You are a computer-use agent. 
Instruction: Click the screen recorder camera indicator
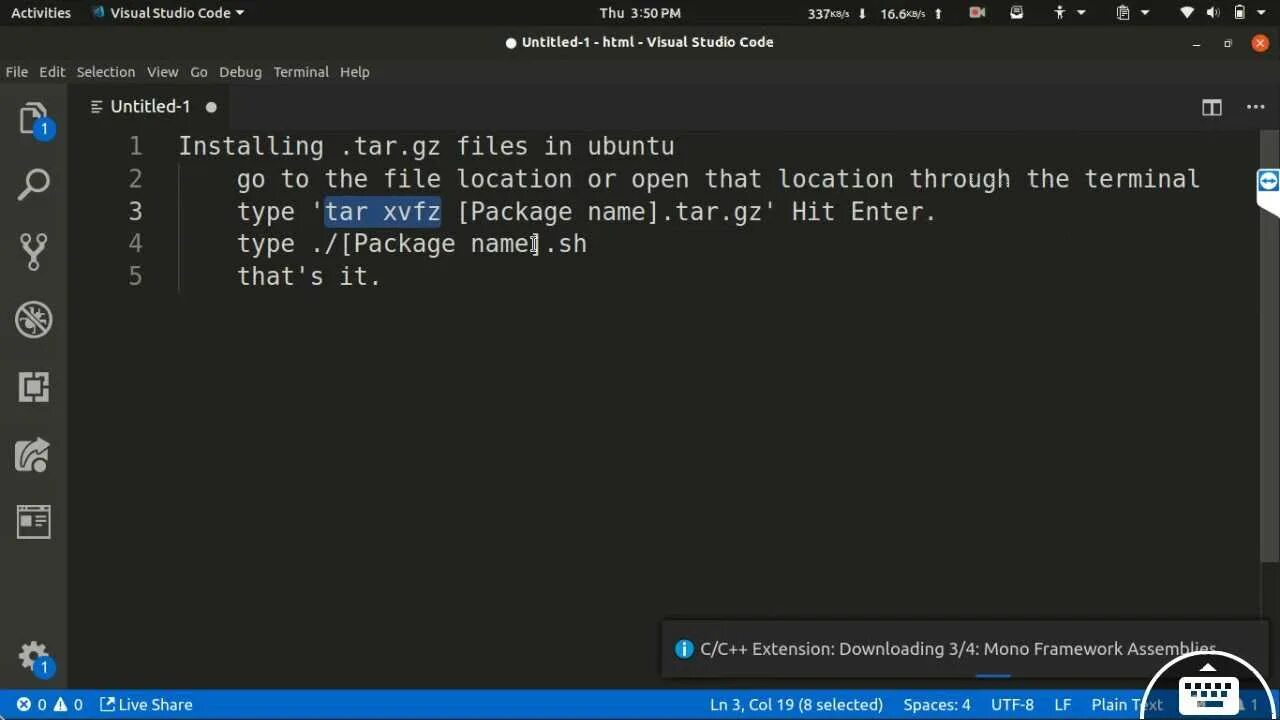tap(977, 13)
